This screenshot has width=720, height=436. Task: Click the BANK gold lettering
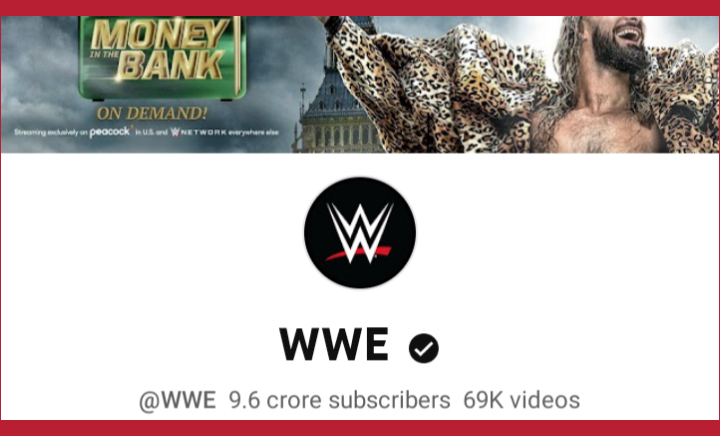172,65
